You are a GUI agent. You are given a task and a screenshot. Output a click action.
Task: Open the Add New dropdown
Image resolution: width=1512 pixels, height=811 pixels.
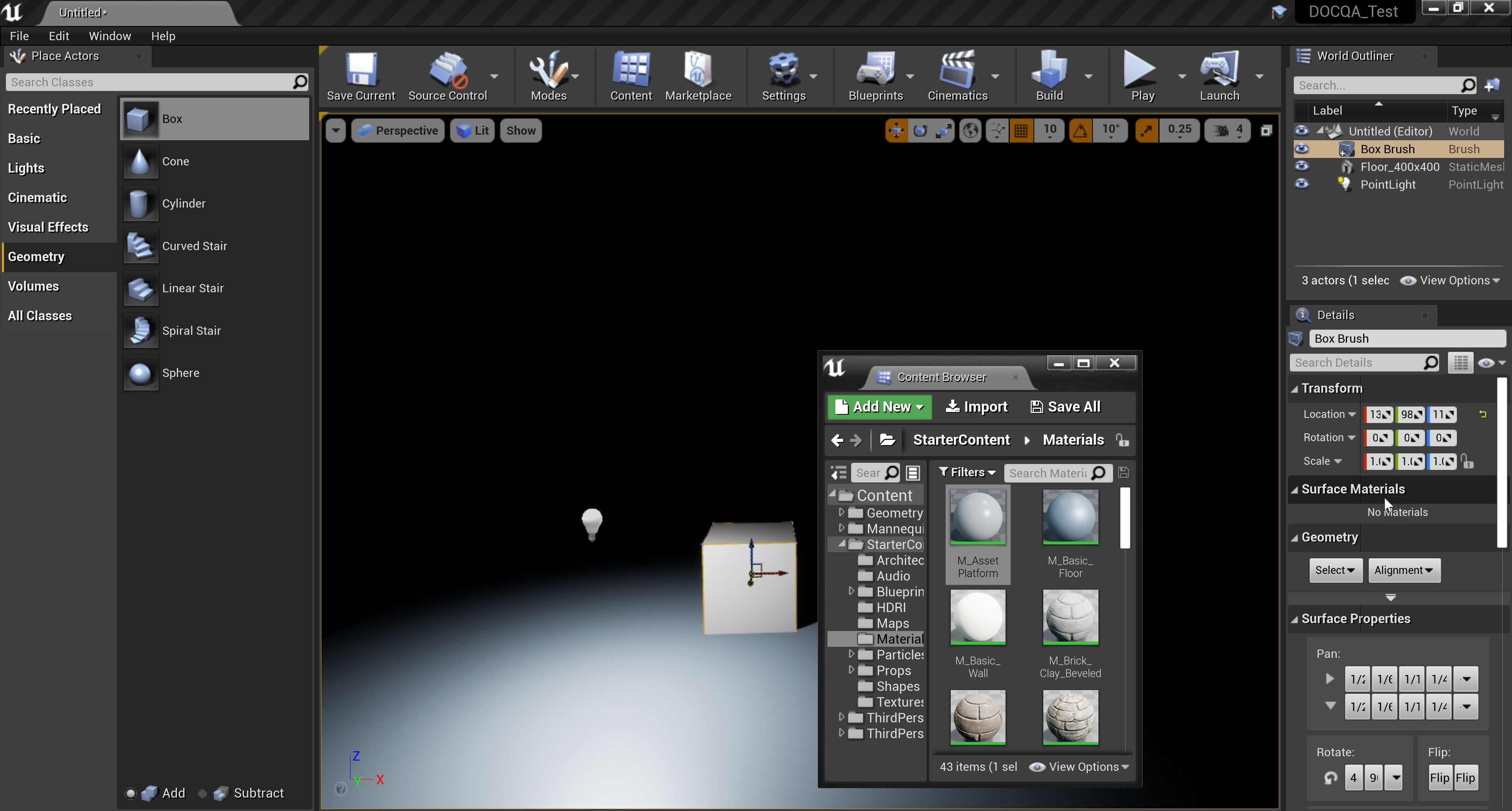coord(879,406)
